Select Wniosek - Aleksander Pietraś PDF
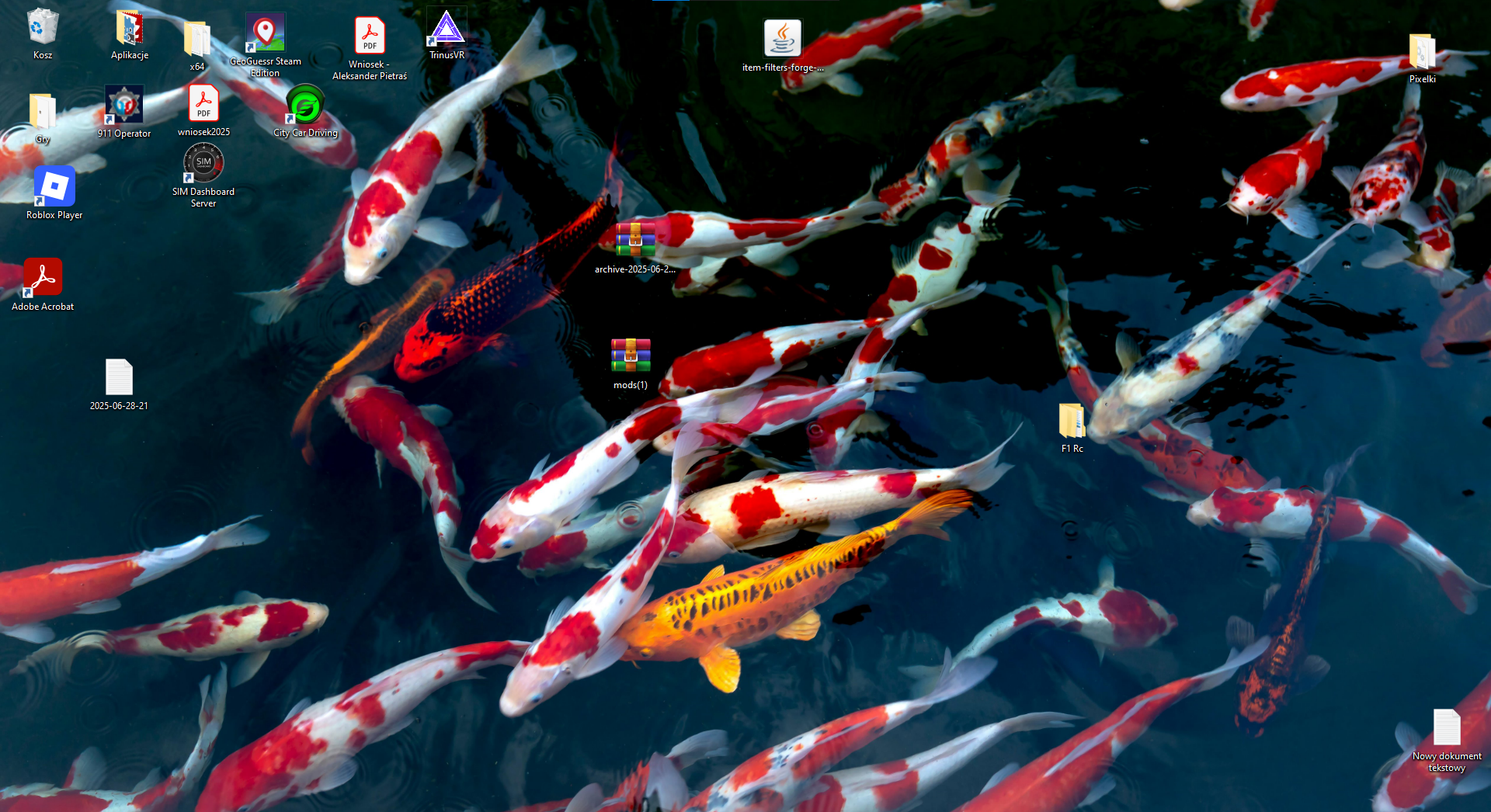The height and width of the screenshot is (812, 1491). (x=370, y=36)
